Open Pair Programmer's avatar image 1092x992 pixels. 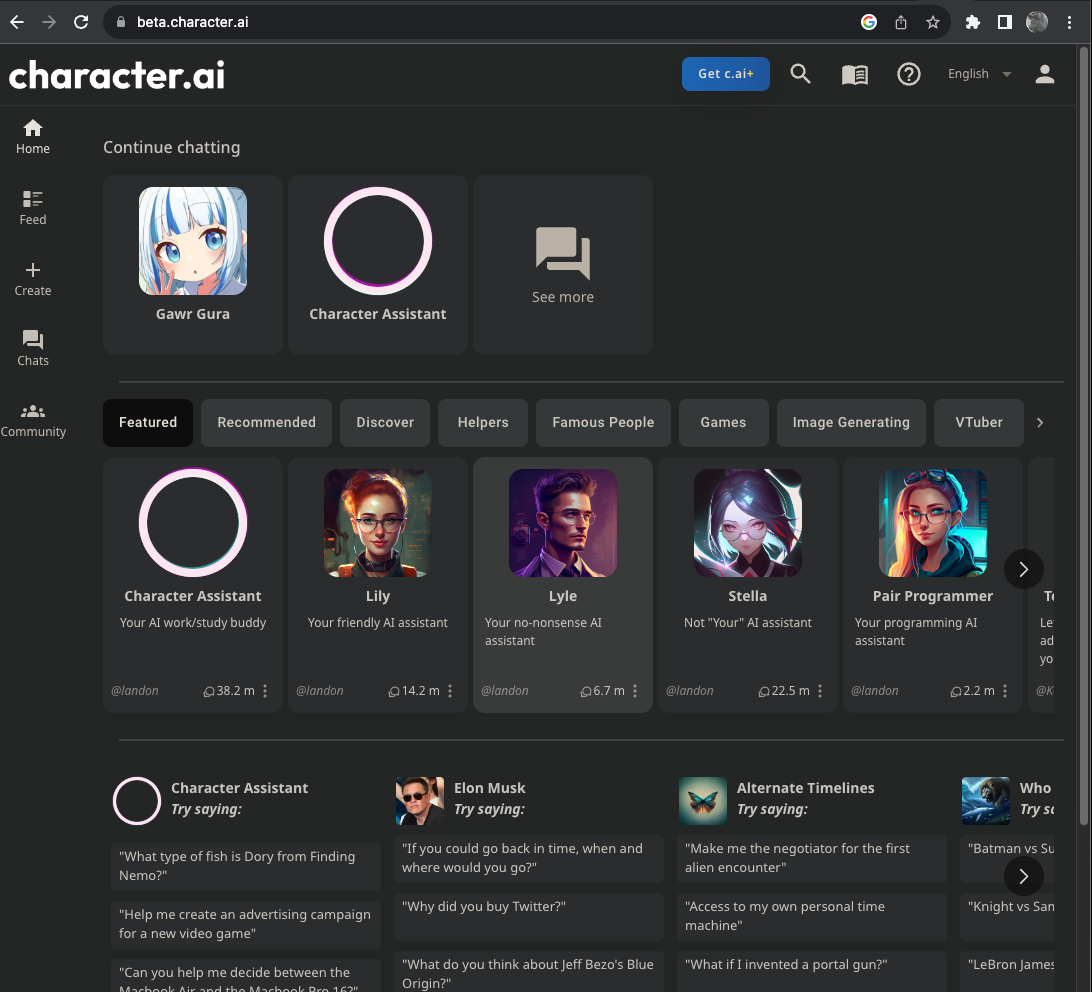tap(933, 522)
